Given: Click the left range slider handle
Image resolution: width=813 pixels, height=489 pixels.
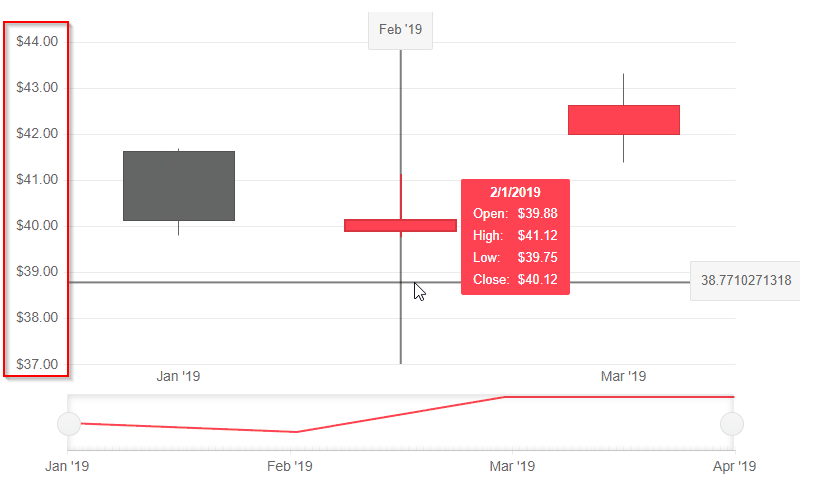Looking at the screenshot, I should [69, 424].
